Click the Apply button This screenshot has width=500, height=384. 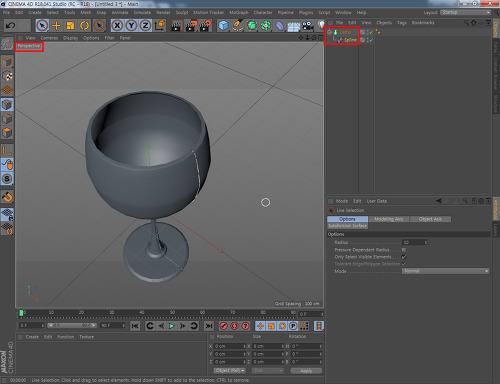tap(306, 371)
